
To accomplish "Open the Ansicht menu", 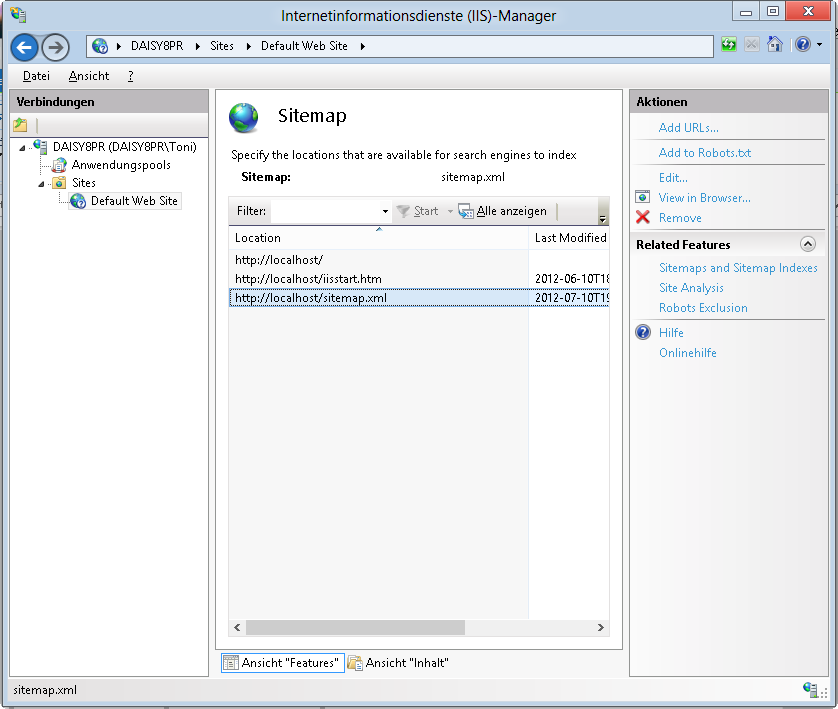I will (x=89, y=76).
